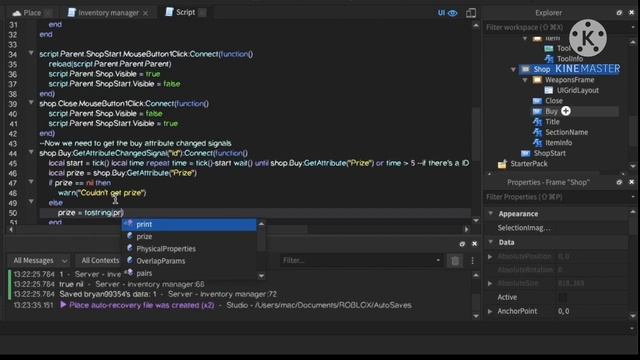Screen dimensions: 640x360
Task: Pick 'OverlapParams' autocomplete suggestion
Action: pyautogui.click(x=189, y=261)
